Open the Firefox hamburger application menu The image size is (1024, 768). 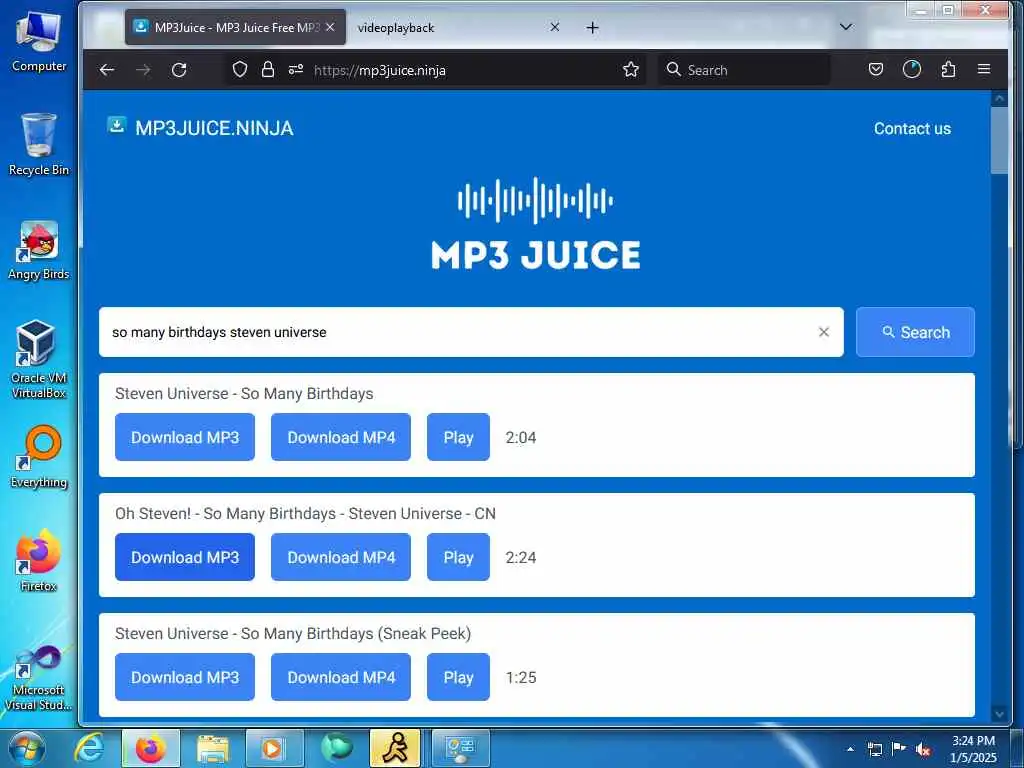pyautogui.click(x=984, y=69)
